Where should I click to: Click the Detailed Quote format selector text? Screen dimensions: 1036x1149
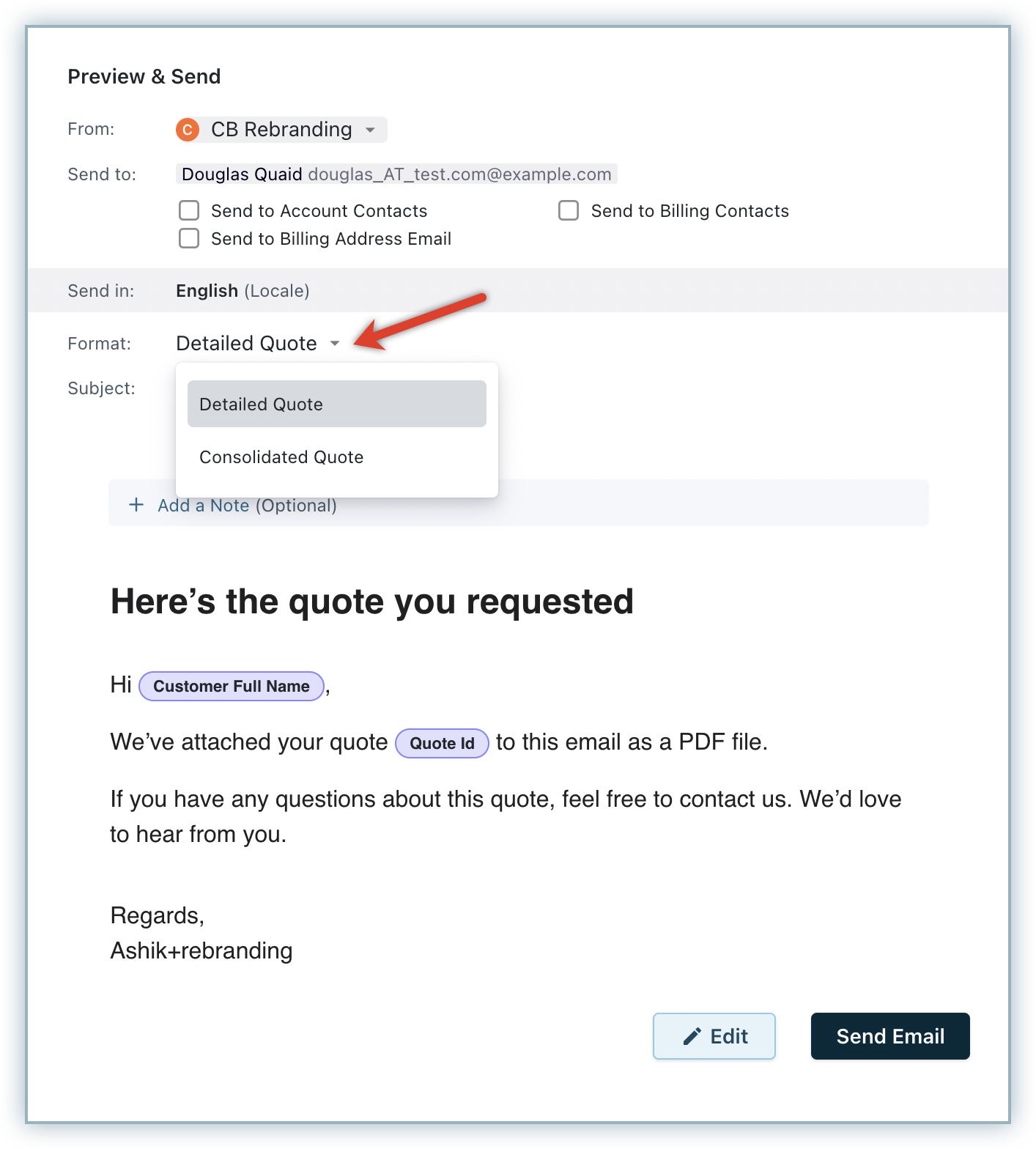pyautogui.click(x=246, y=344)
